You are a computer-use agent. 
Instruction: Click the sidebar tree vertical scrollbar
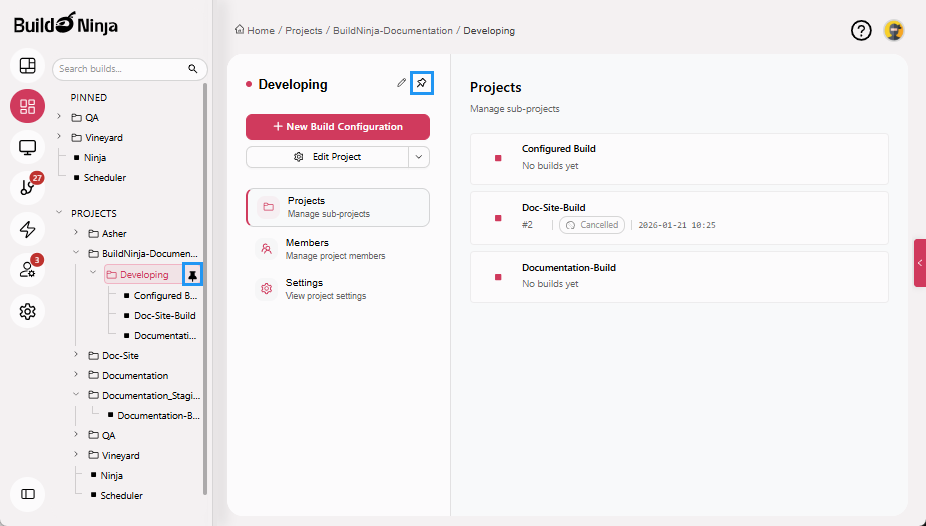(205, 289)
